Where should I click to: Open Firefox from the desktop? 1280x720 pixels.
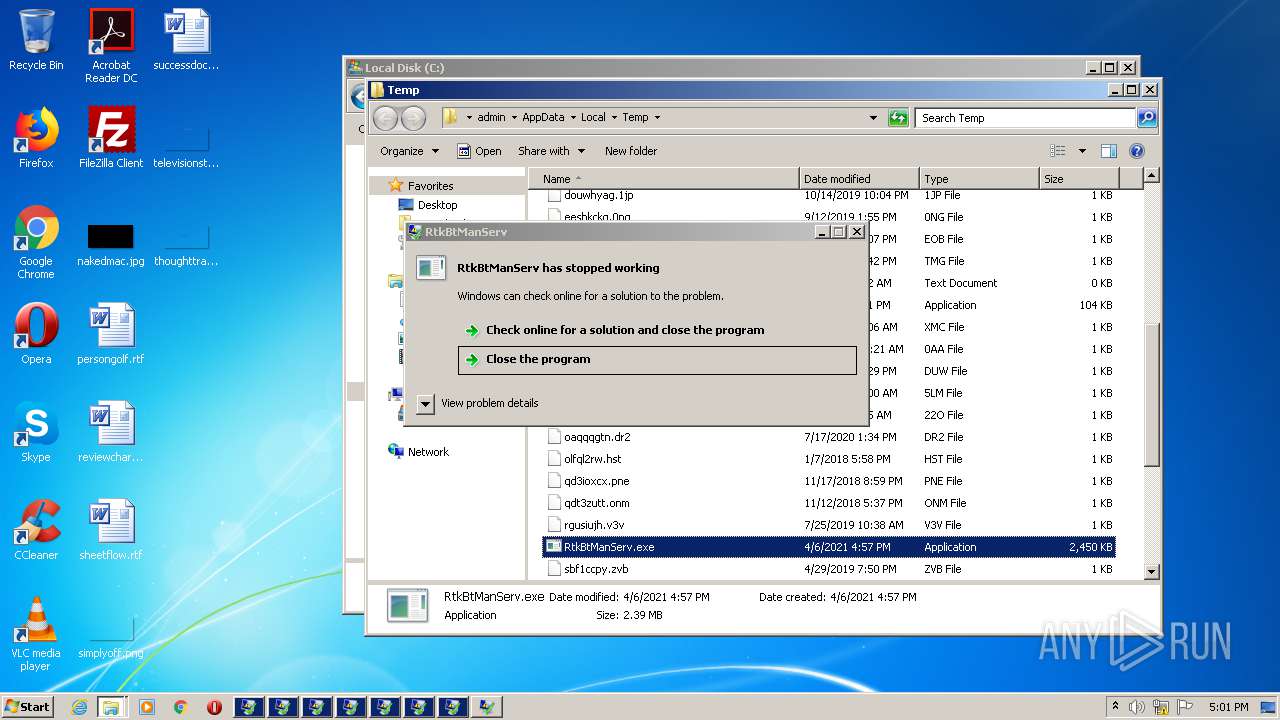click(x=36, y=138)
